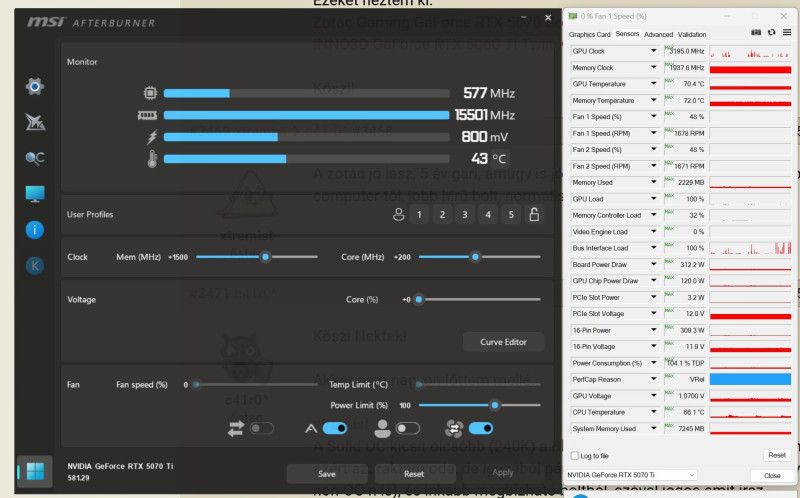Click the auto fan 'A' icon

click(x=311, y=429)
